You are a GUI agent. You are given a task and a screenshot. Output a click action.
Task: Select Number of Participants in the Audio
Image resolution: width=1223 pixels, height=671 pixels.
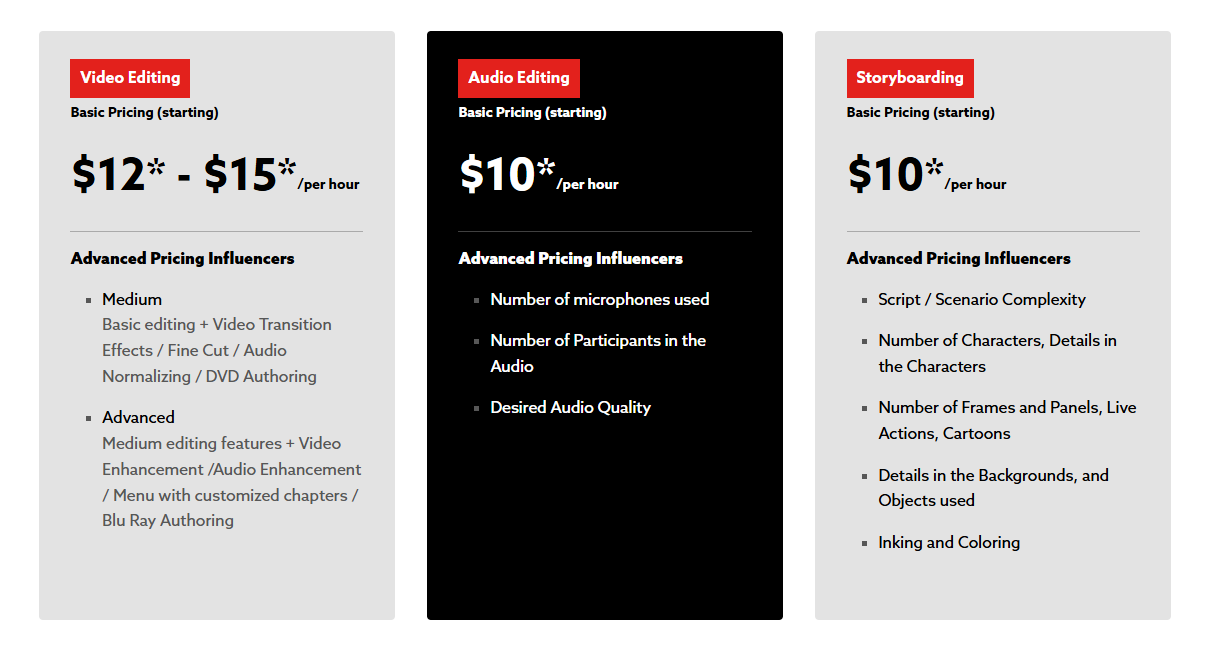pos(597,341)
